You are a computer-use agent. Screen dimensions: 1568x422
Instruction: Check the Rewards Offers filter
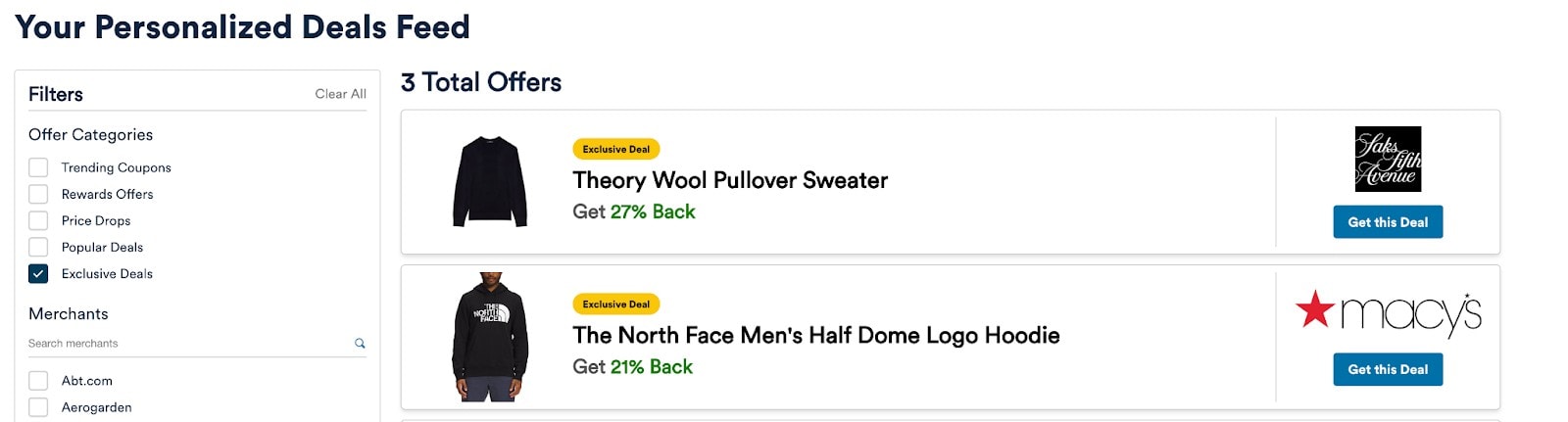pos(38,194)
